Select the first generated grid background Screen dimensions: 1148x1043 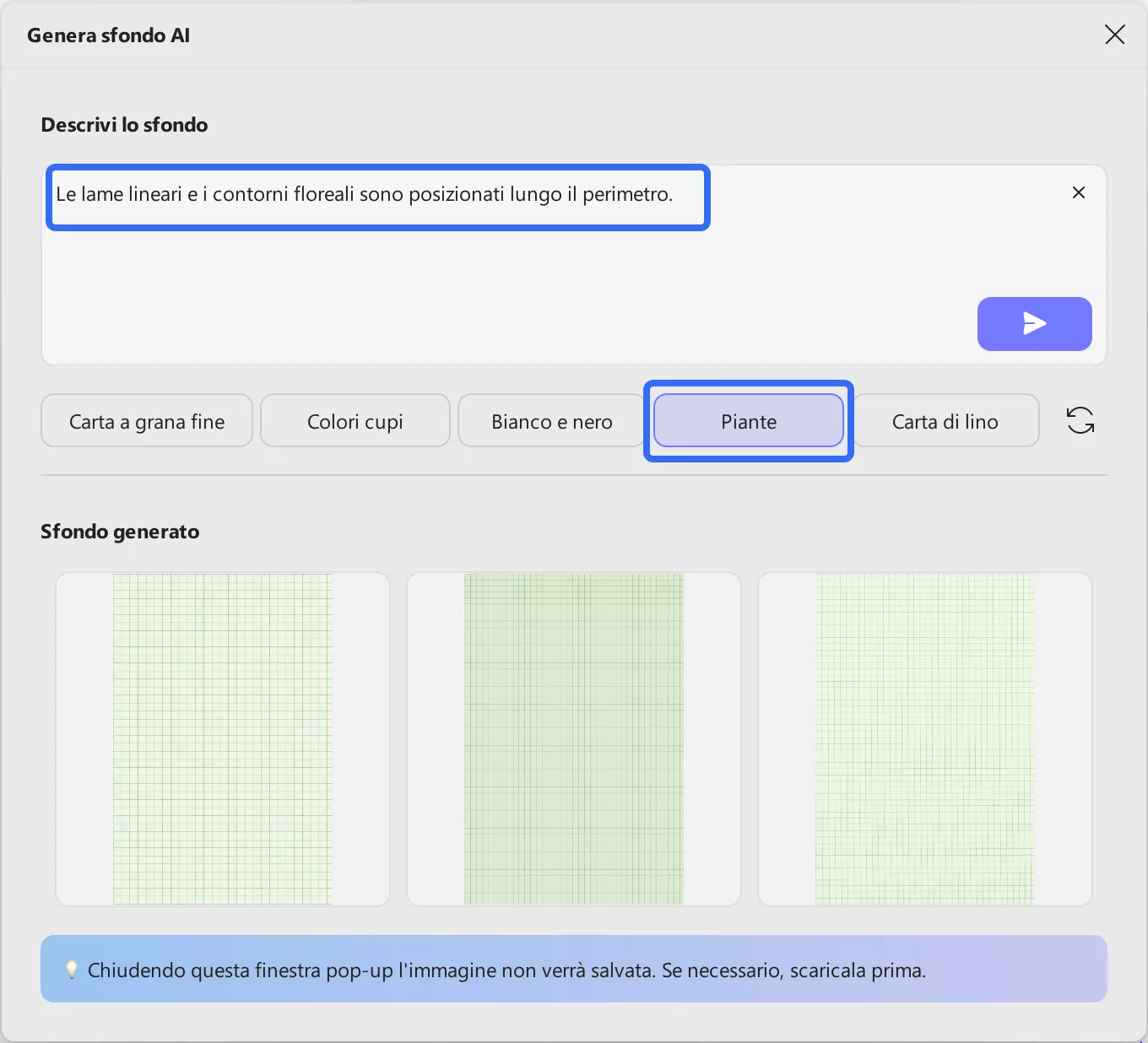[x=222, y=738]
